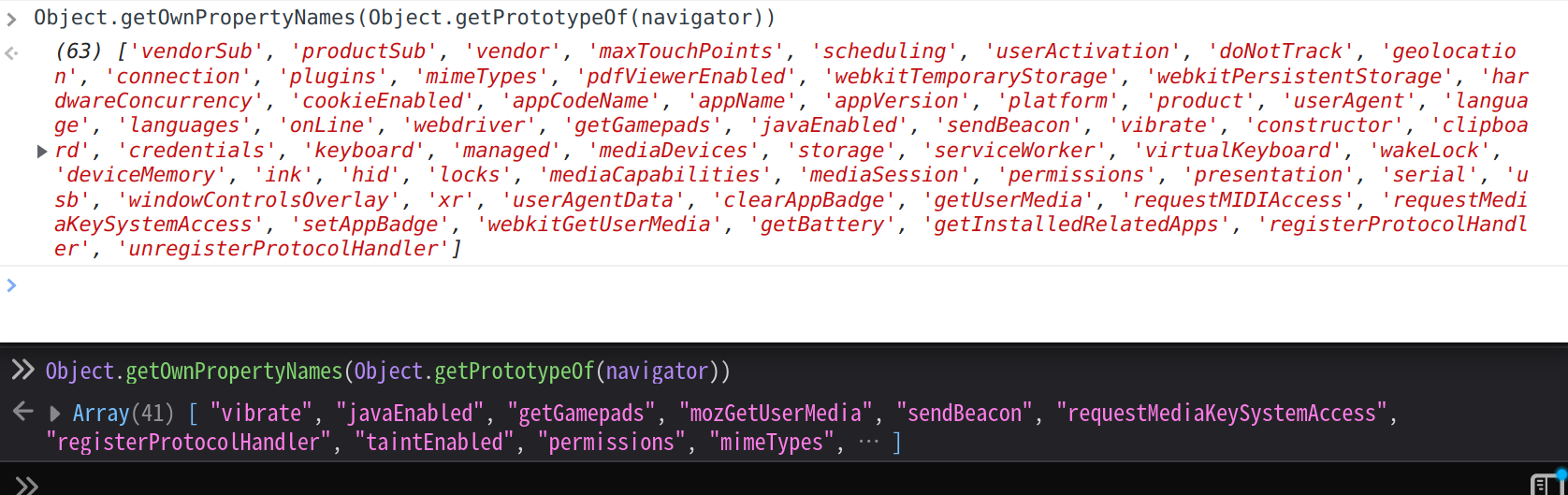Click the left arrow before Array(41)
The image size is (1568, 495).
coord(22,413)
